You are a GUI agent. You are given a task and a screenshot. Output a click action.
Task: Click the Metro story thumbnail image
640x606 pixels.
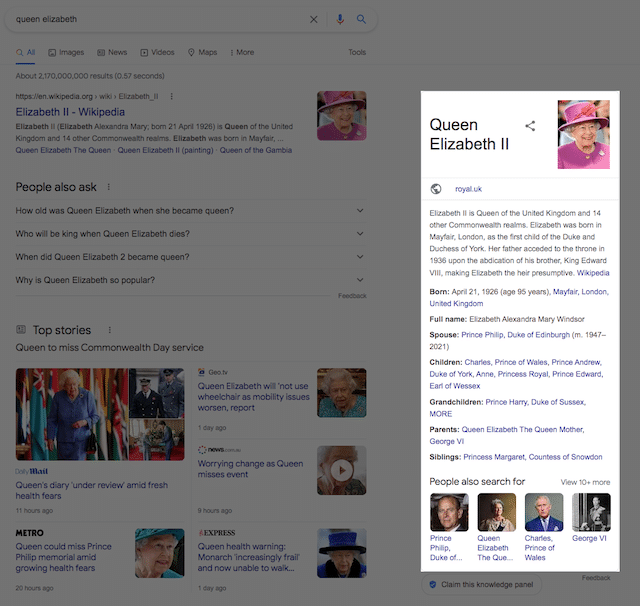[160, 553]
